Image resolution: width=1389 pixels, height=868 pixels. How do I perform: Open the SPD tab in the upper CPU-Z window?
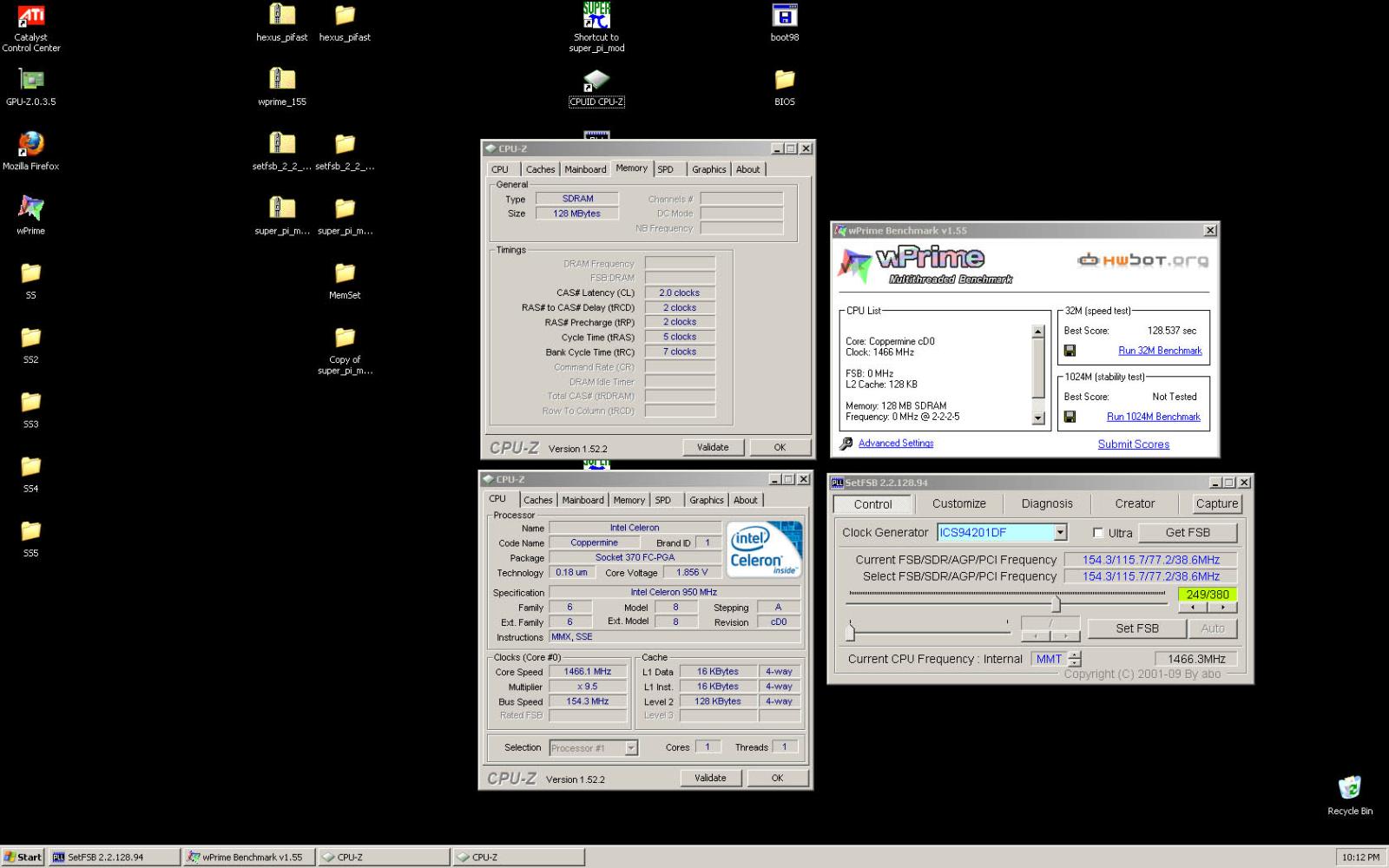[666, 169]
